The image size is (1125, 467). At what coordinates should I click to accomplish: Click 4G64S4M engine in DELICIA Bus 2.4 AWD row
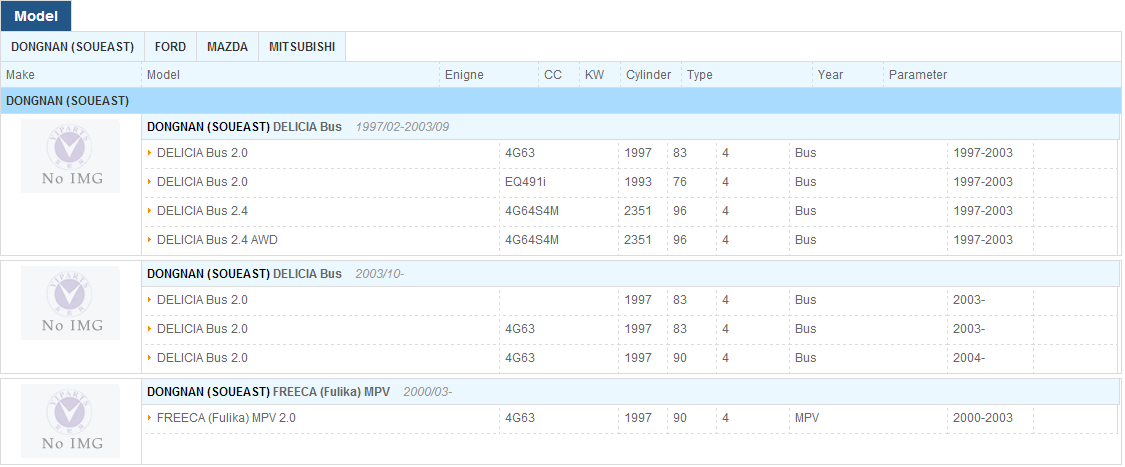(x=532, y=240)
